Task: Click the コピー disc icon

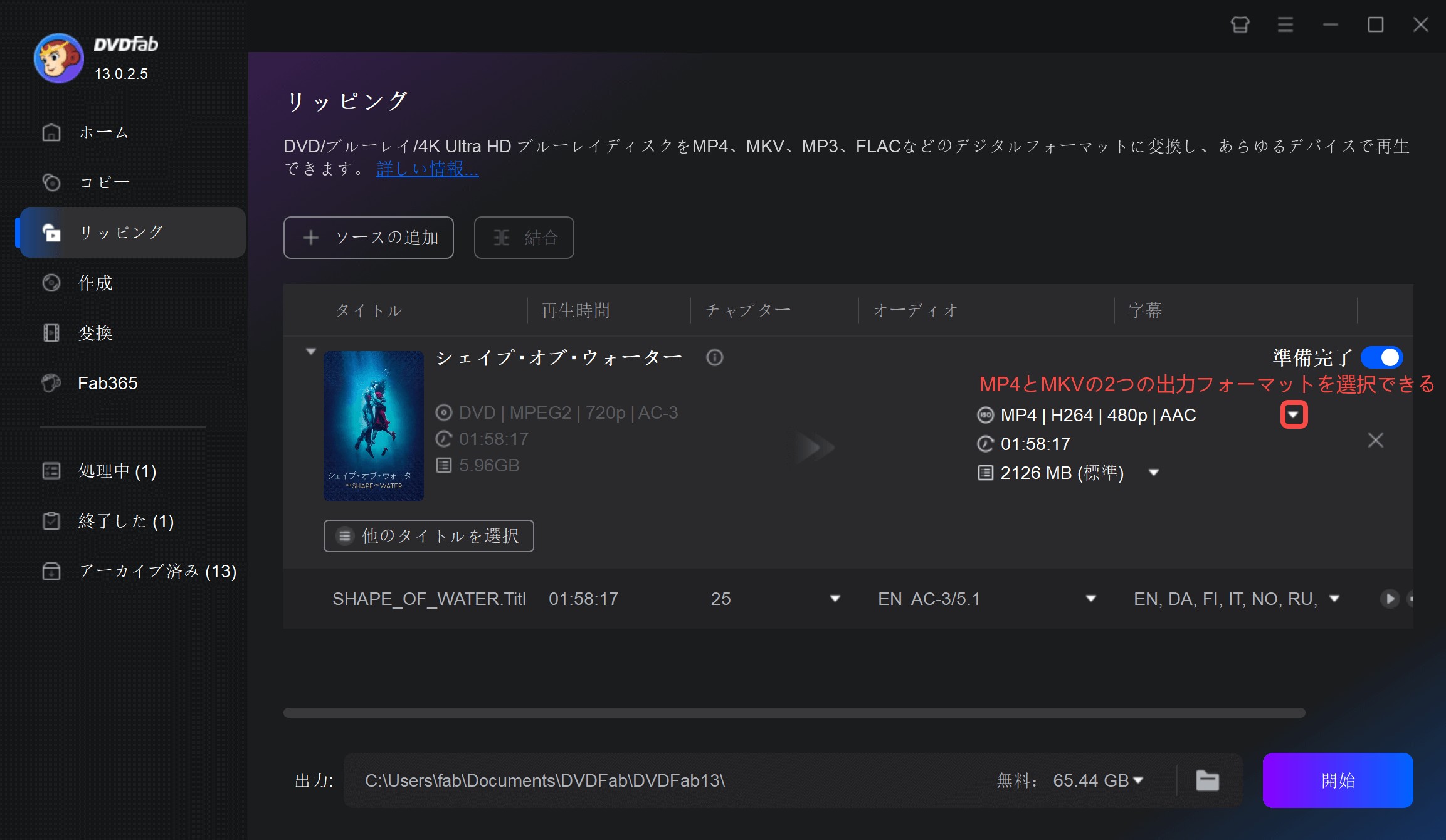Action: [51, 182]
